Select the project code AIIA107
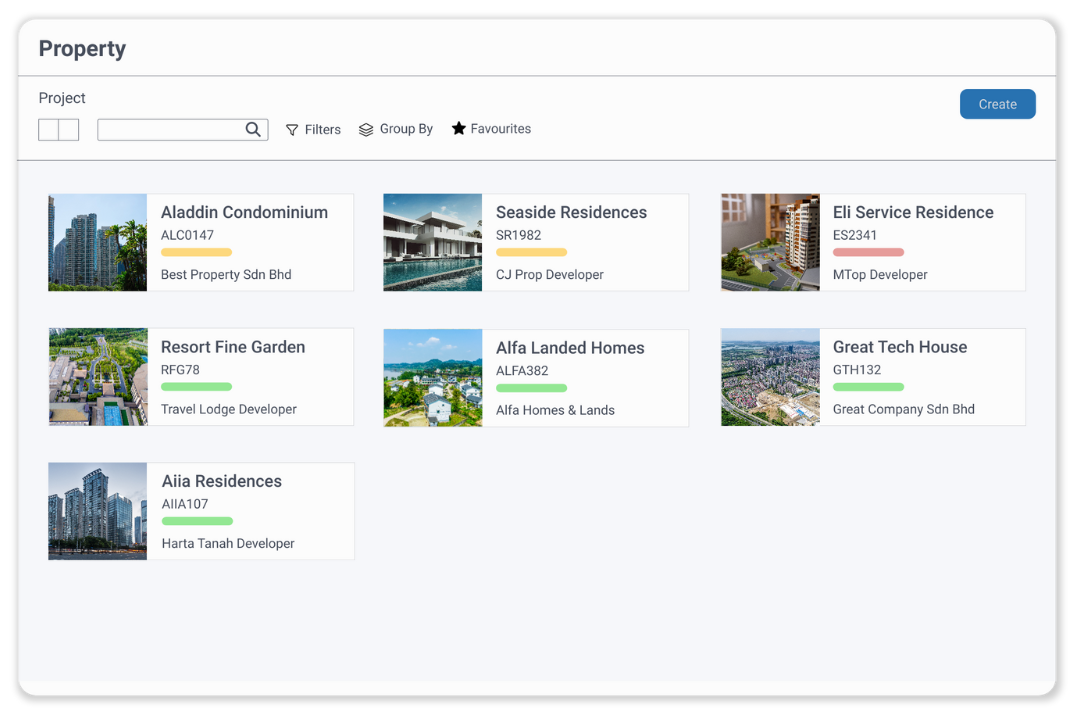Viewport: 1080px width, 720px height. (x=185, y=504)
